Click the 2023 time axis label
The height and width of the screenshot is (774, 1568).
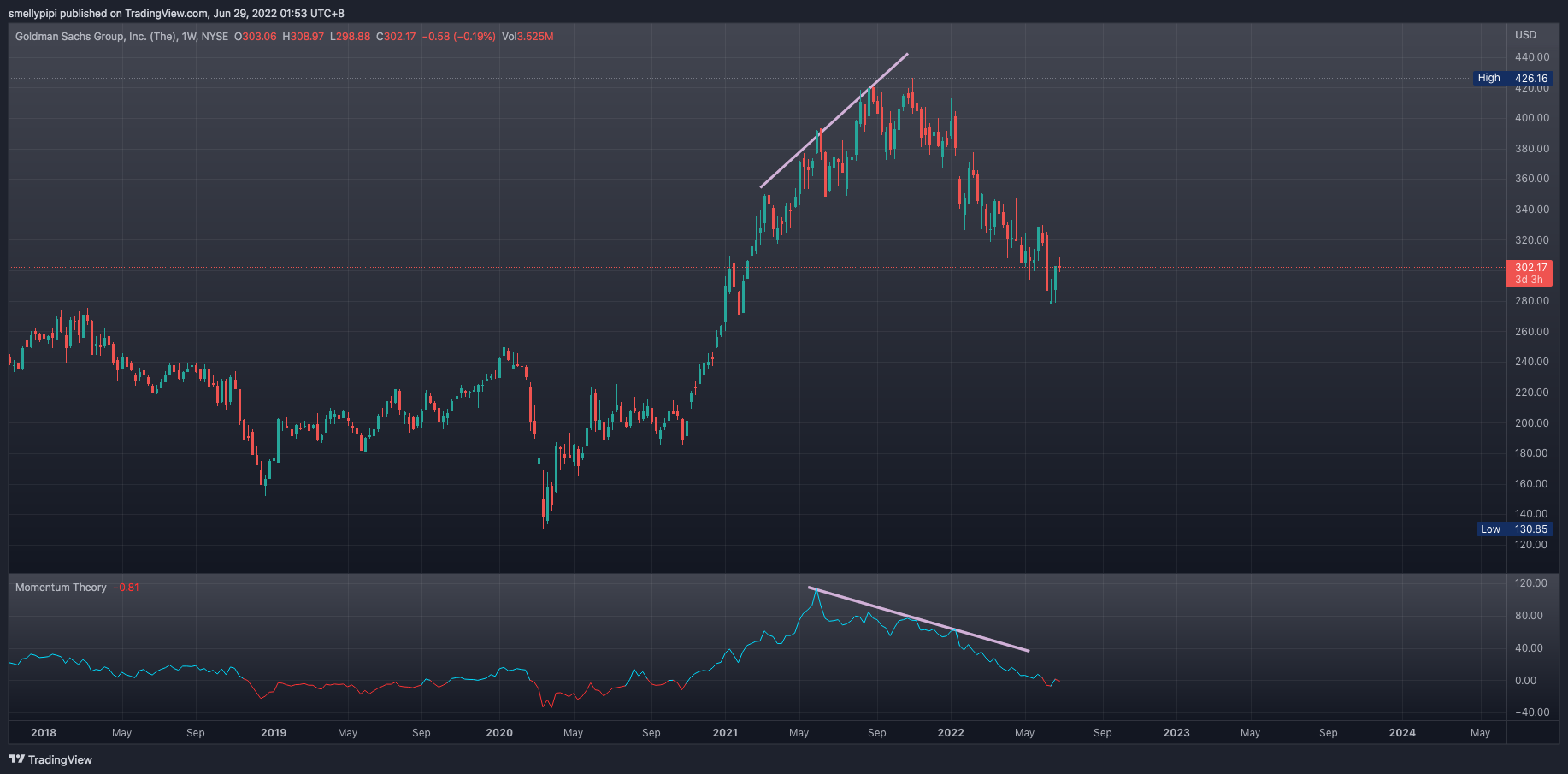coord(1176,733)
